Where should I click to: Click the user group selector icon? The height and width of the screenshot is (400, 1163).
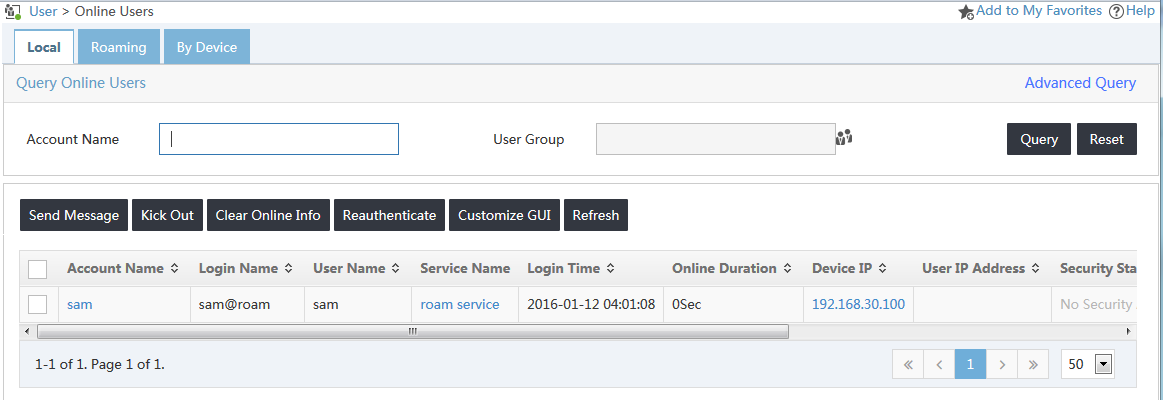[844, 137]
